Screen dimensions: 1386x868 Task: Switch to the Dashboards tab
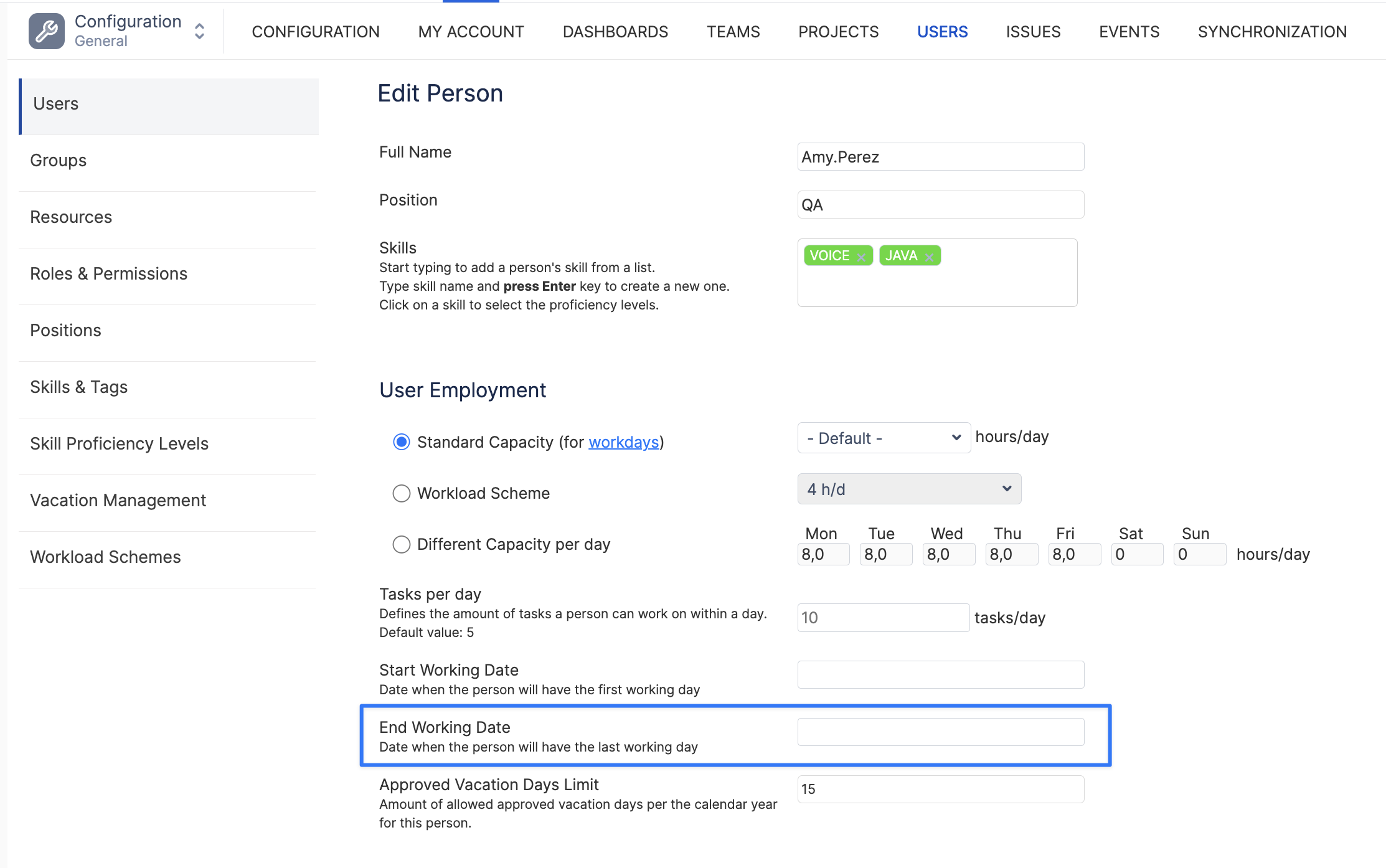pos(615,32)
